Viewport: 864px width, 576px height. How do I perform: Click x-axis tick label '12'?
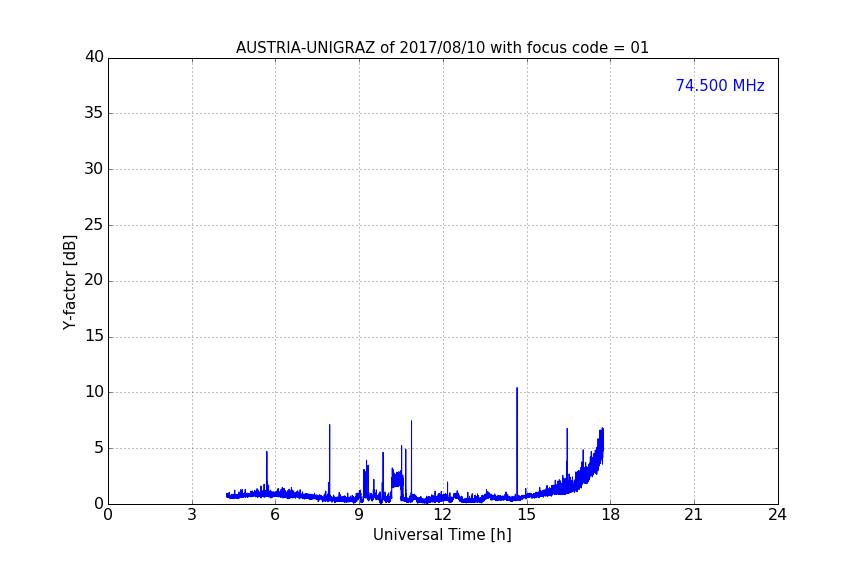442,515
